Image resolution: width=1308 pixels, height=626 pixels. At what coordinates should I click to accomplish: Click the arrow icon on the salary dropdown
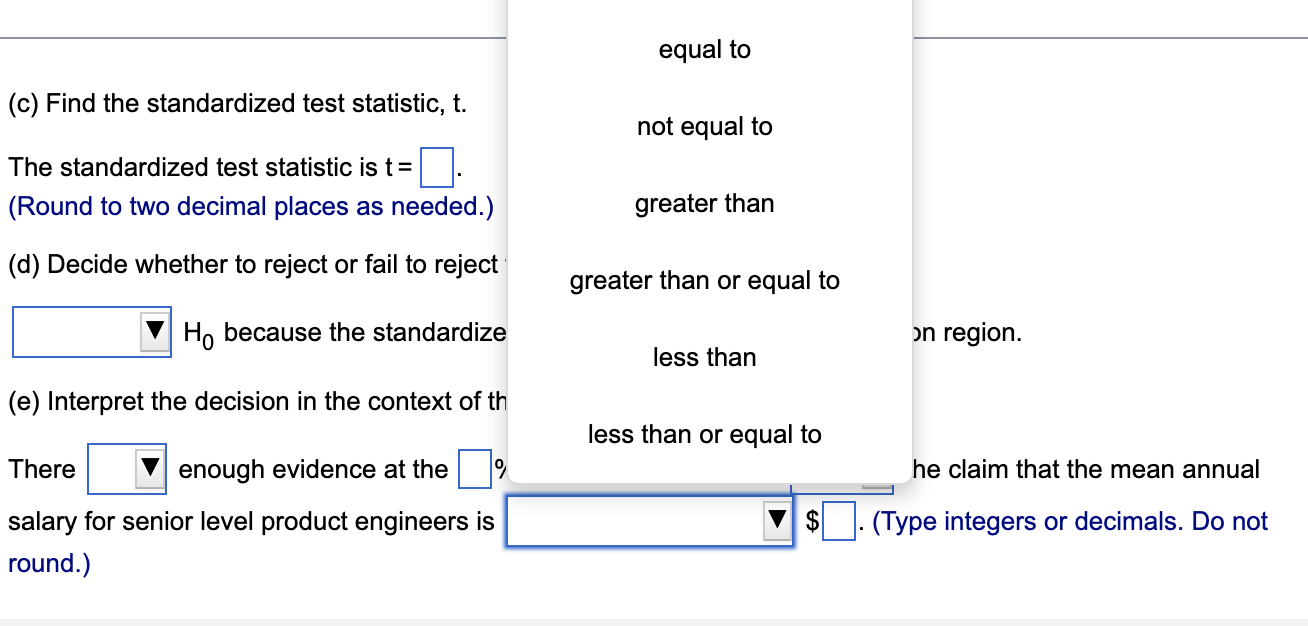776,521
